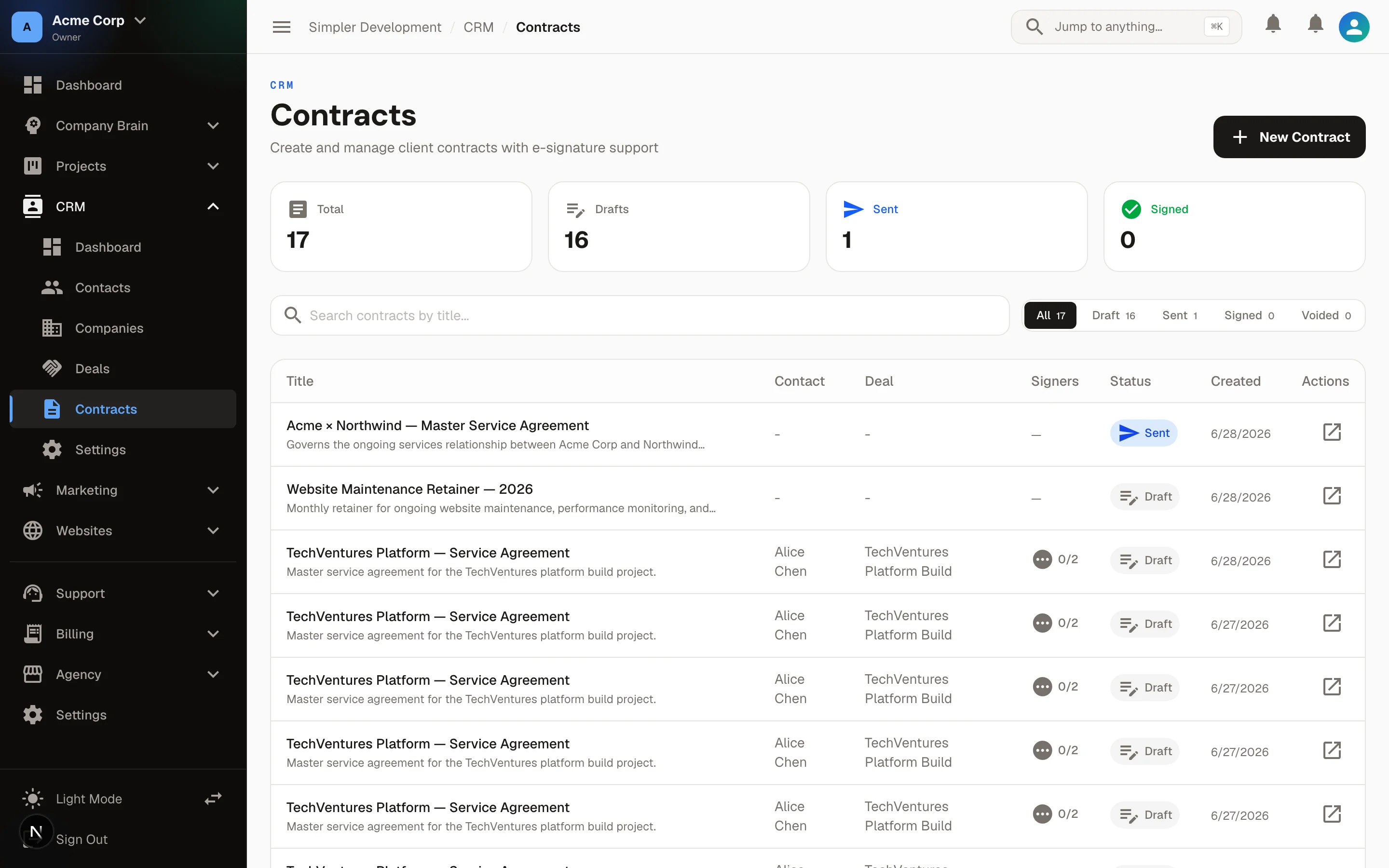Click the Dashboard grid icon at top of sidebar
This screenshot has width=1389, height=868.
(33, 85)
